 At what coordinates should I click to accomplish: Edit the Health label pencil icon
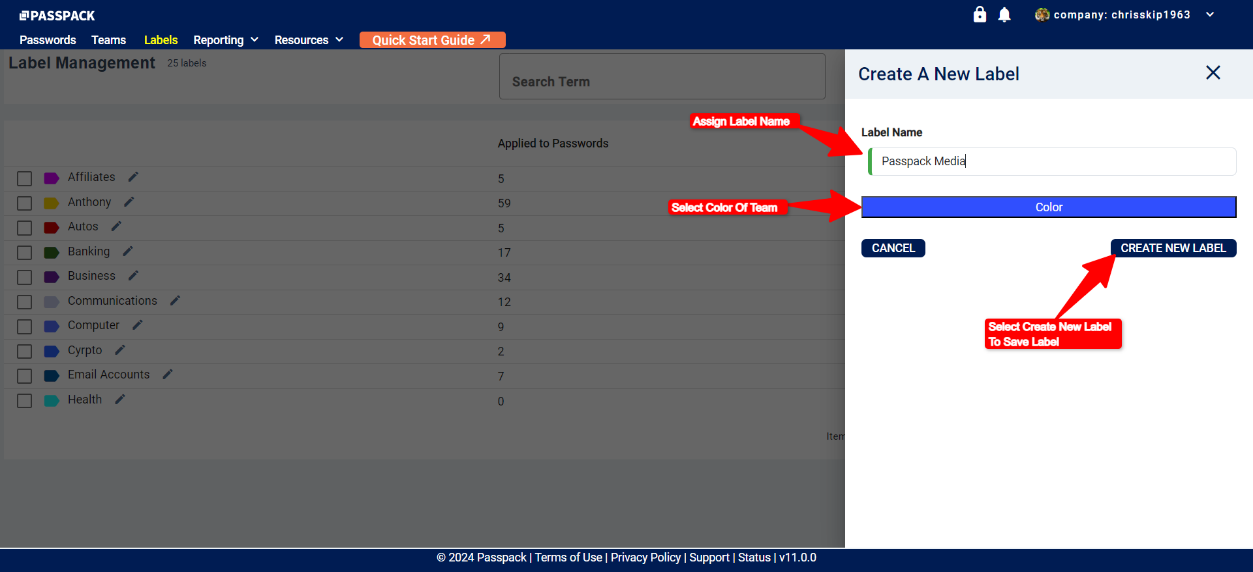tap(120, 399)
